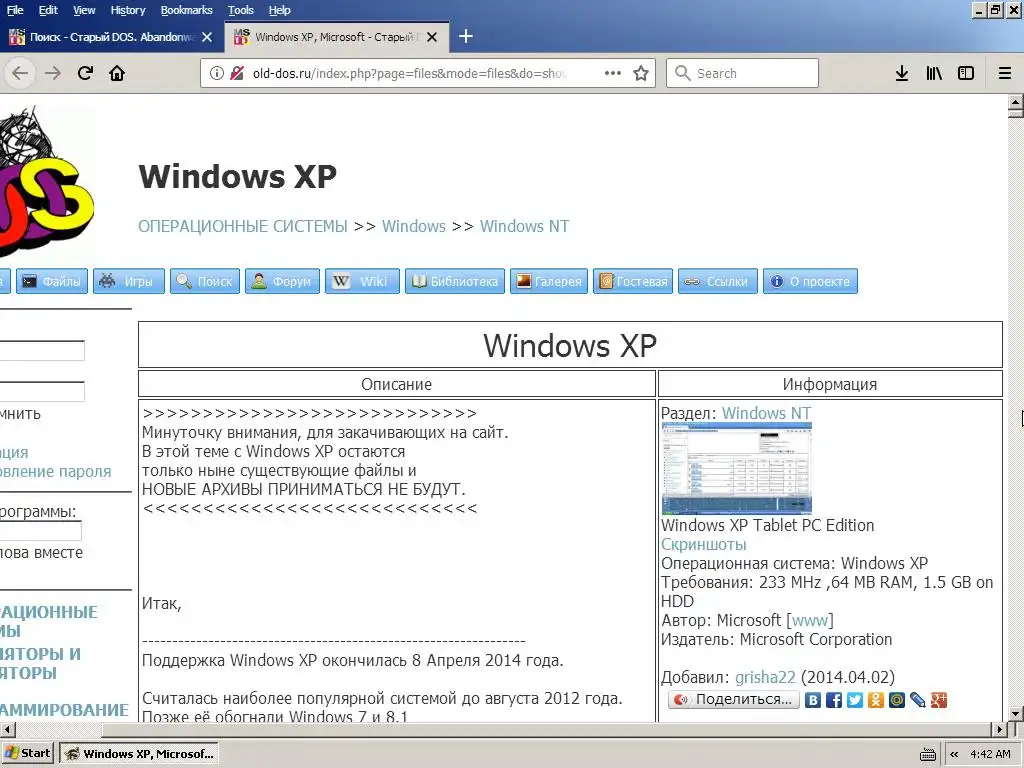Share page on LiveJournal pencil icon
The width and height of the screenshot is (1024, 768).
tap(918, 700)
